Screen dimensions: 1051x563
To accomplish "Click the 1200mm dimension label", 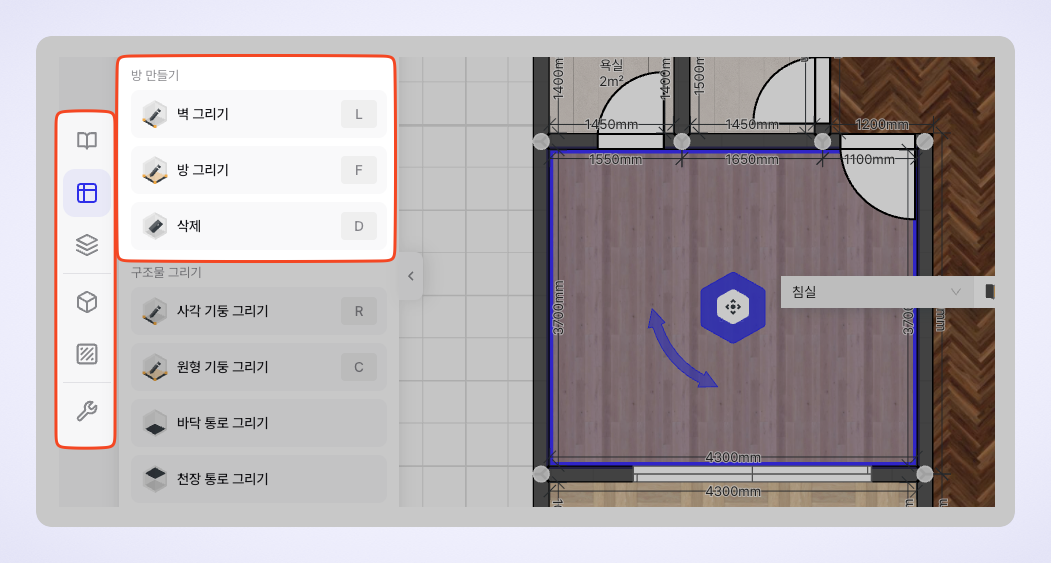I will click(882, 124).
